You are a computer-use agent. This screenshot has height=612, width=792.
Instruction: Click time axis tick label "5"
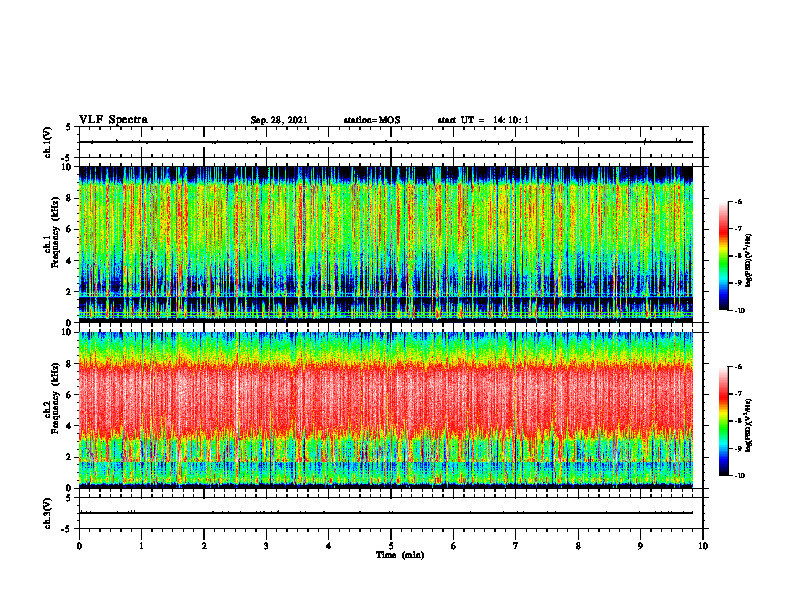pyautogui.click(x=391, y=546)
